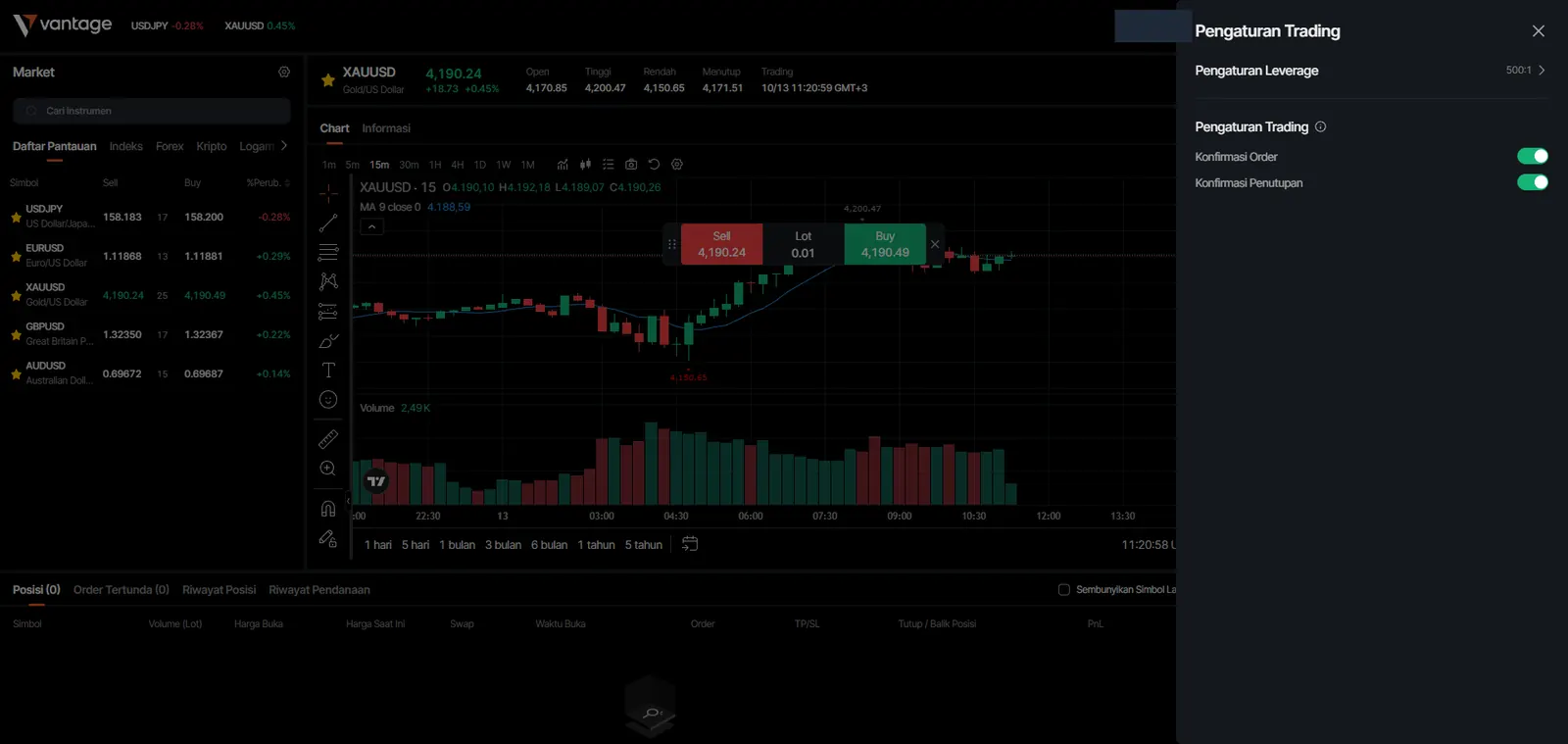Viewport: 1568px width, 744px height.
Task: Click the star next to XAUUSD title
Action: pyautogui.click(x=328, y=79)
